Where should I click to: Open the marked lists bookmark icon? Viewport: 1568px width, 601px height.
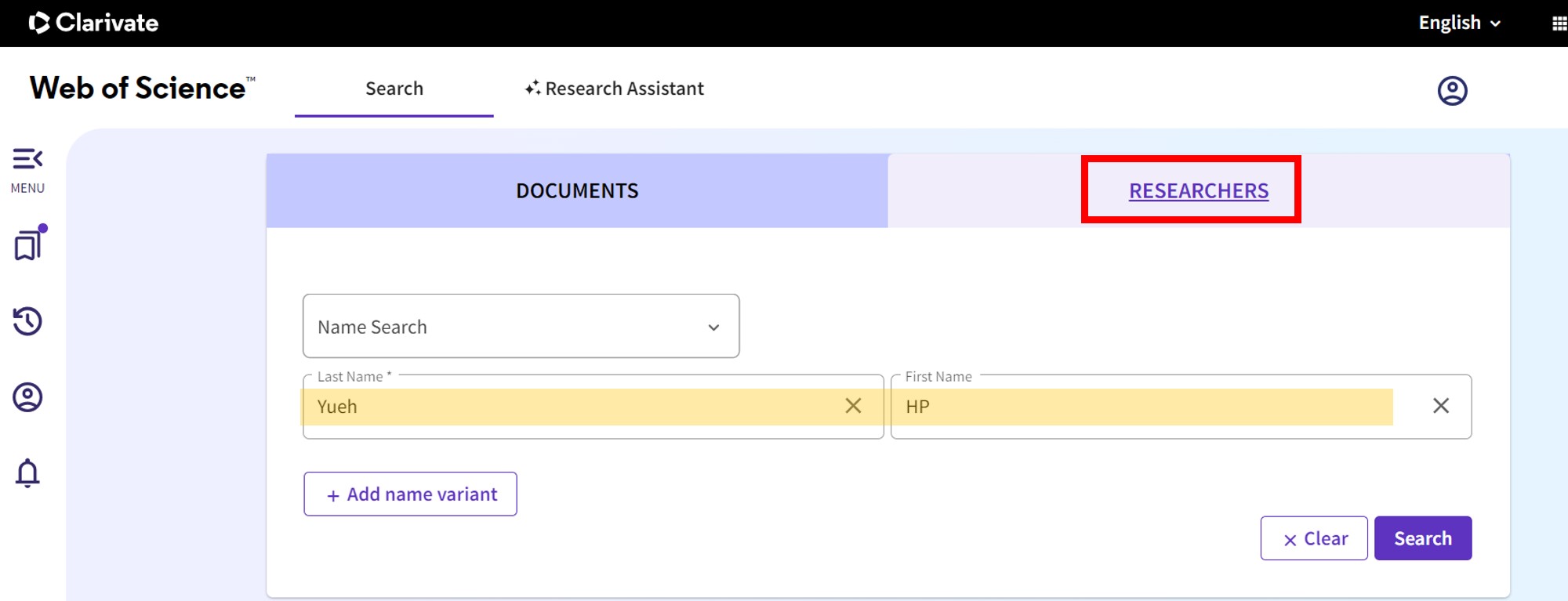point(29,243)
